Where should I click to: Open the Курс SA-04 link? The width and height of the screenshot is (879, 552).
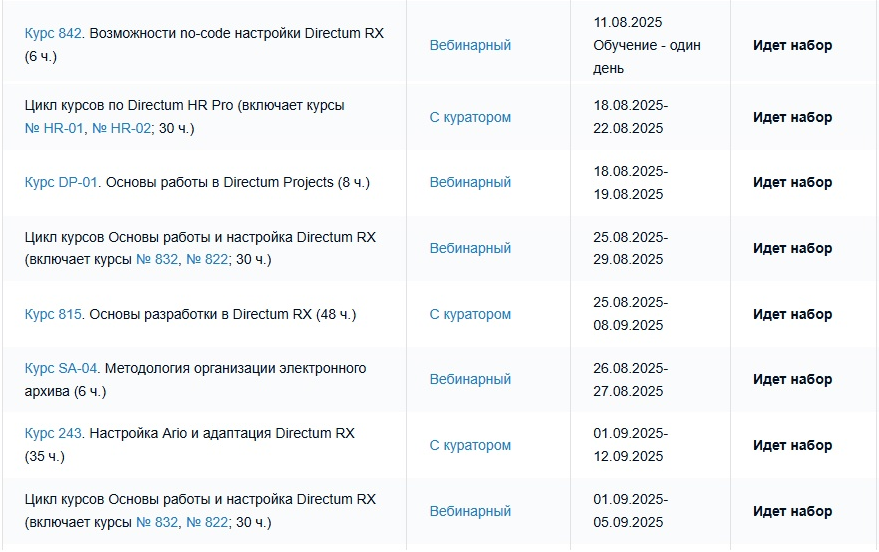coord(61,369)
